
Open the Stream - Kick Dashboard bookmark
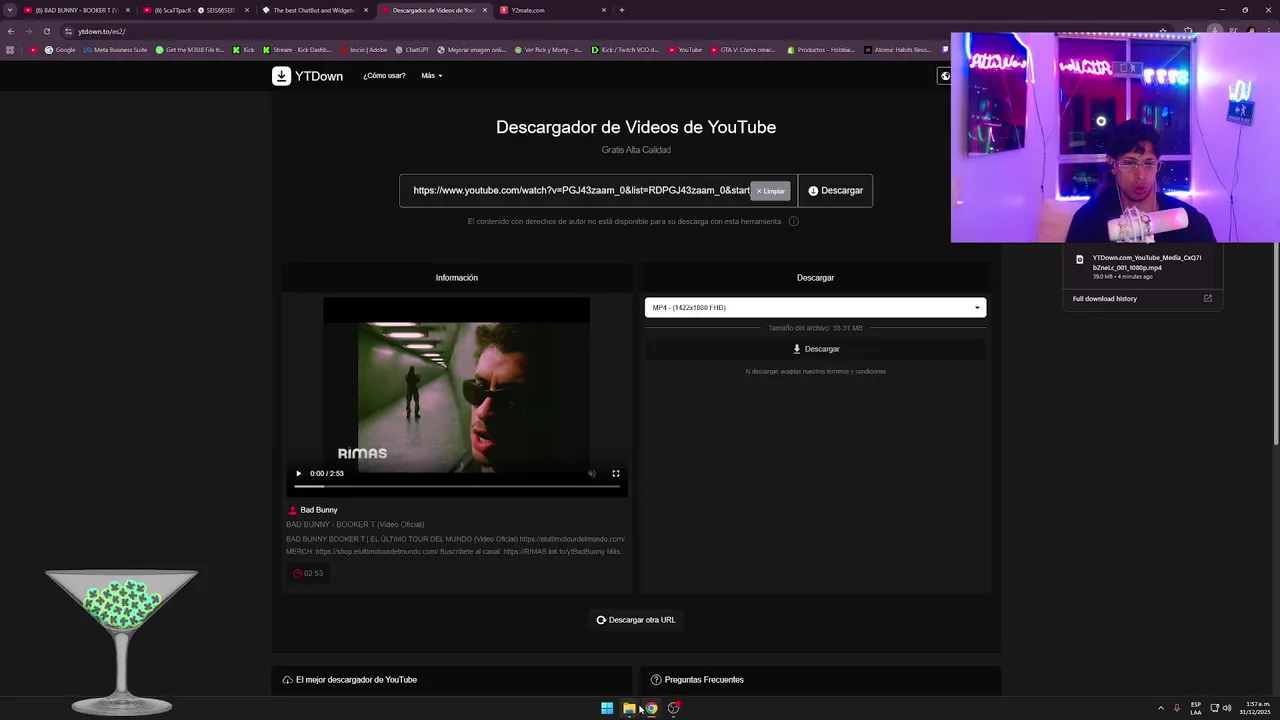point(296,49)
